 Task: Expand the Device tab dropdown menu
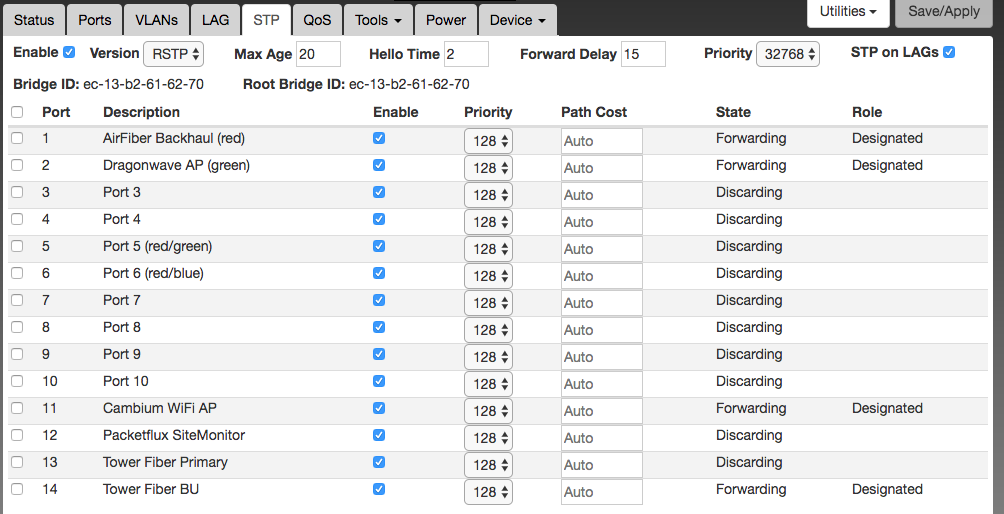click(x=517, y=20)
